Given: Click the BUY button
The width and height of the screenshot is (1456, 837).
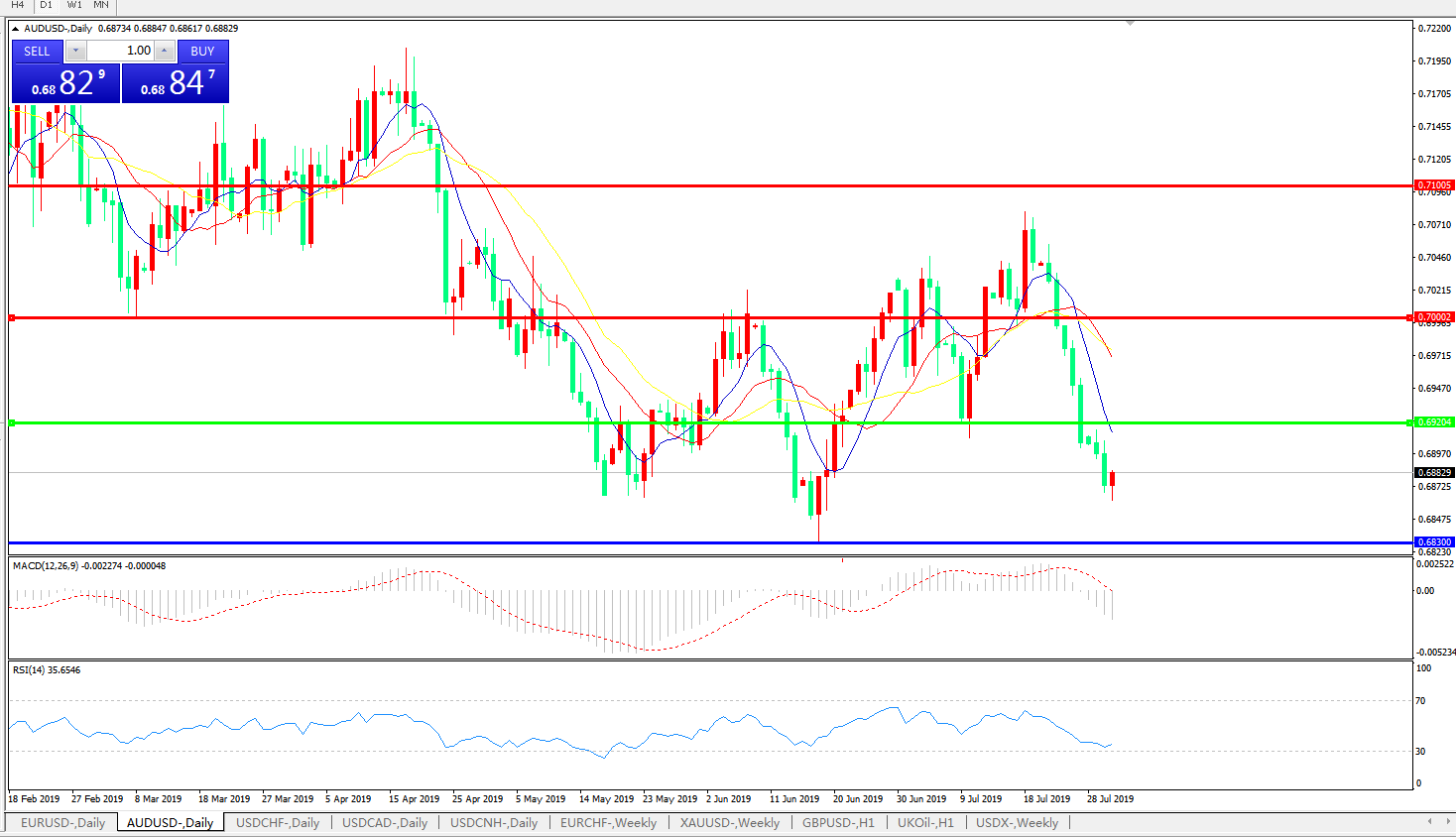Looking at the screenshot, I should click(x=202, y=51).
